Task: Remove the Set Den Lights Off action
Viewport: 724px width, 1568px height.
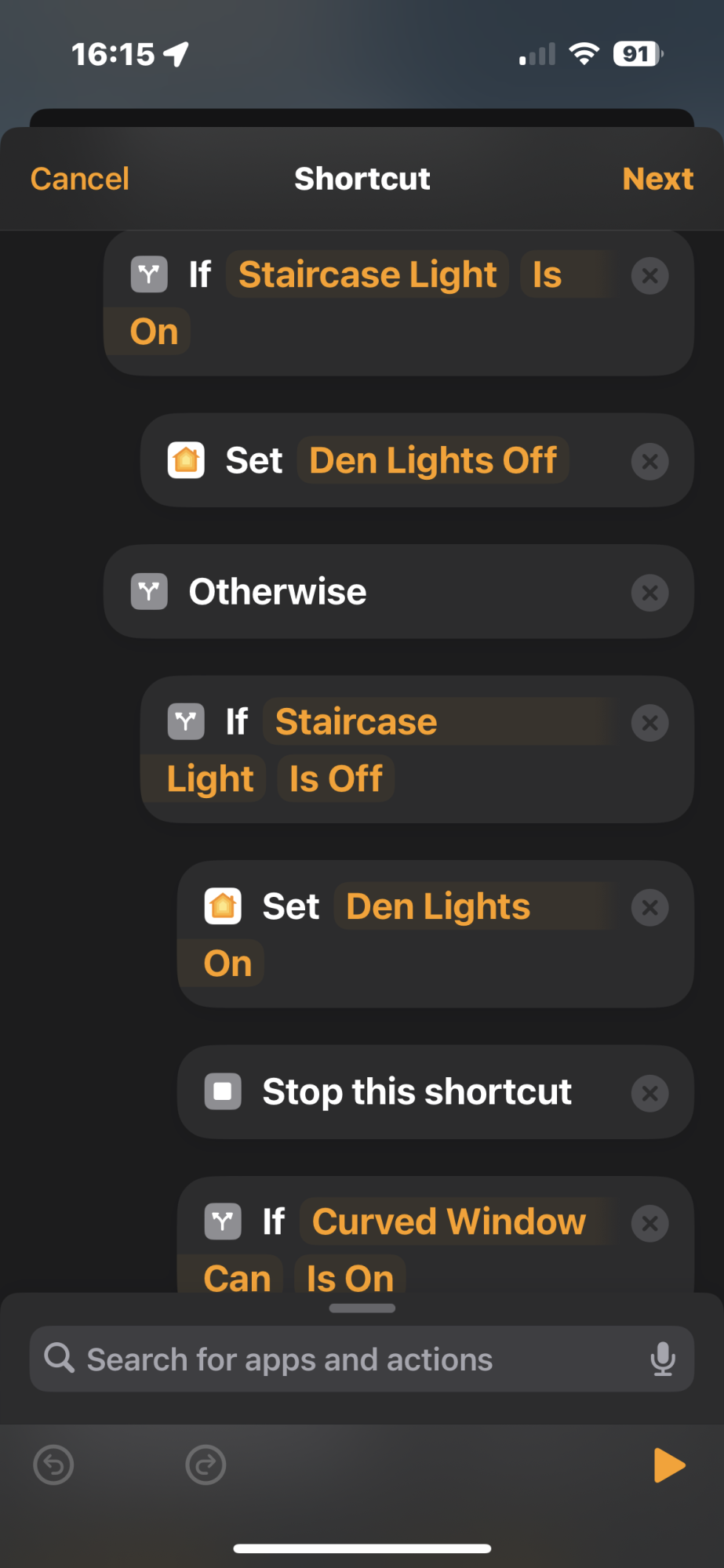Action: coord(649,461)
